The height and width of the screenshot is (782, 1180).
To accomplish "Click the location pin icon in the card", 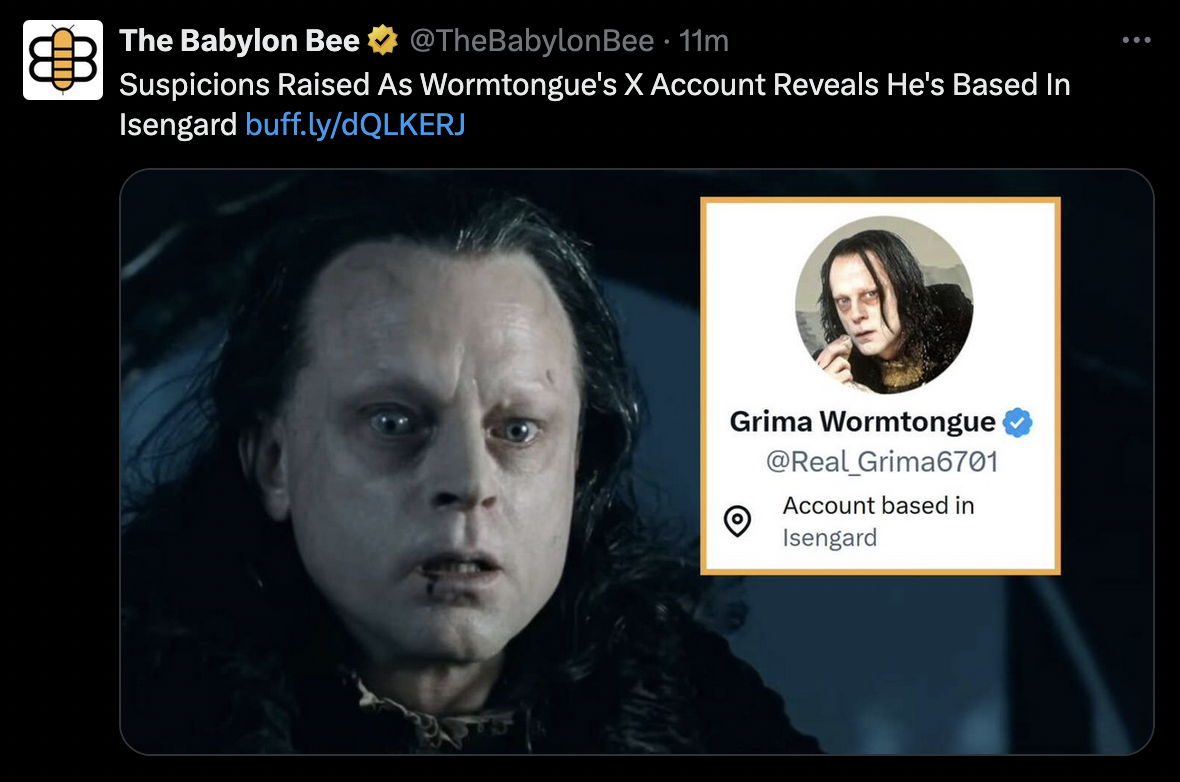I will tap(738, 521).
